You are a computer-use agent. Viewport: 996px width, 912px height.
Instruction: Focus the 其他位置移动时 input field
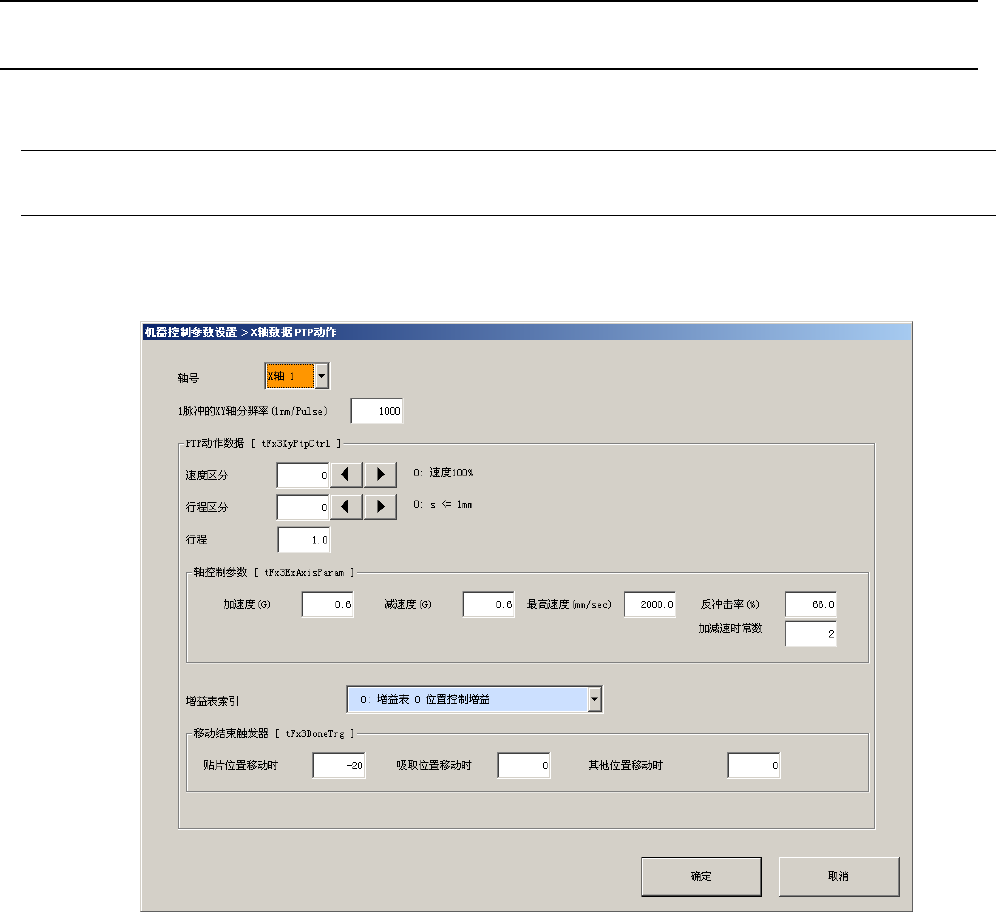click(753, 766)
